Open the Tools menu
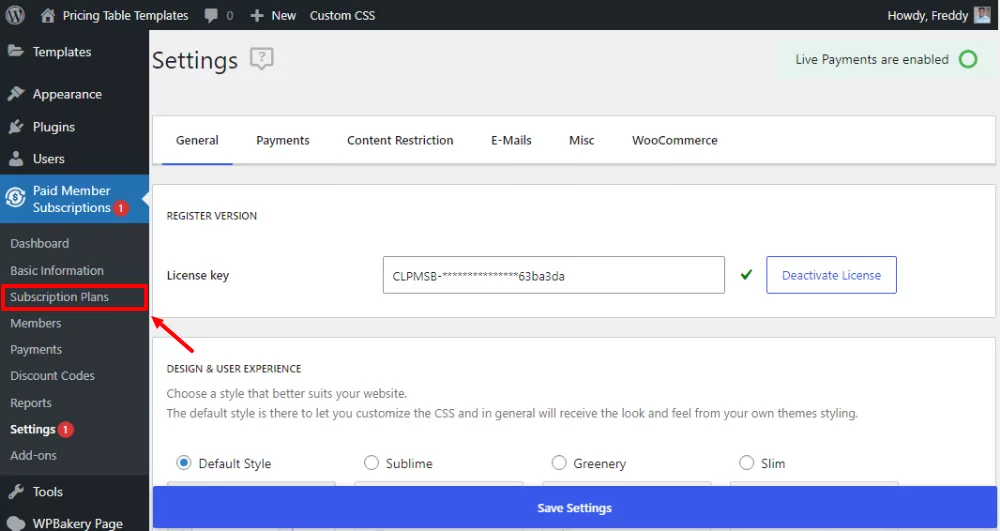Viewport: 1000px width, 531px height. (48, 492)
